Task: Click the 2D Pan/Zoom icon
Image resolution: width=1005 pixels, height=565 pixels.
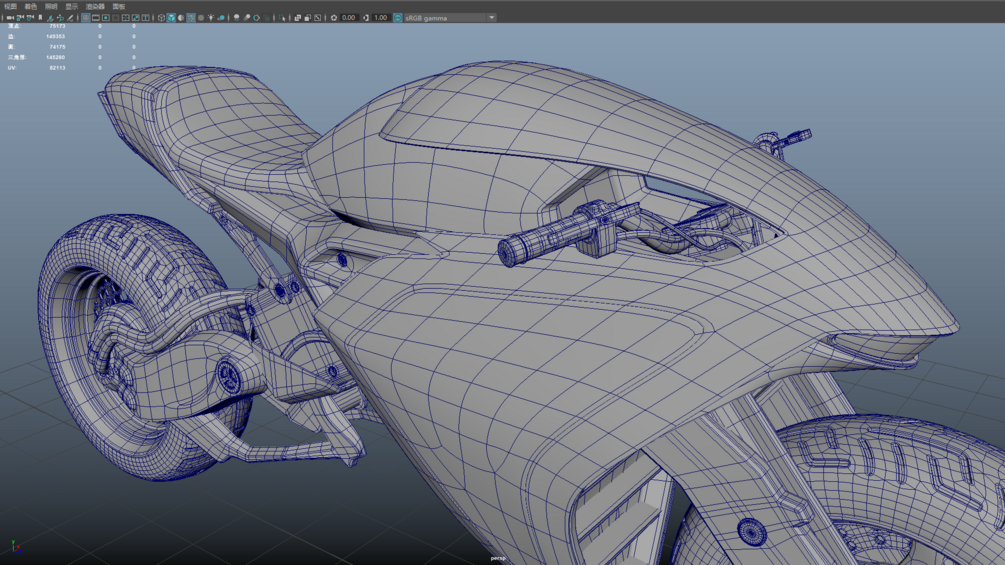Action: (x=61, y=18)
